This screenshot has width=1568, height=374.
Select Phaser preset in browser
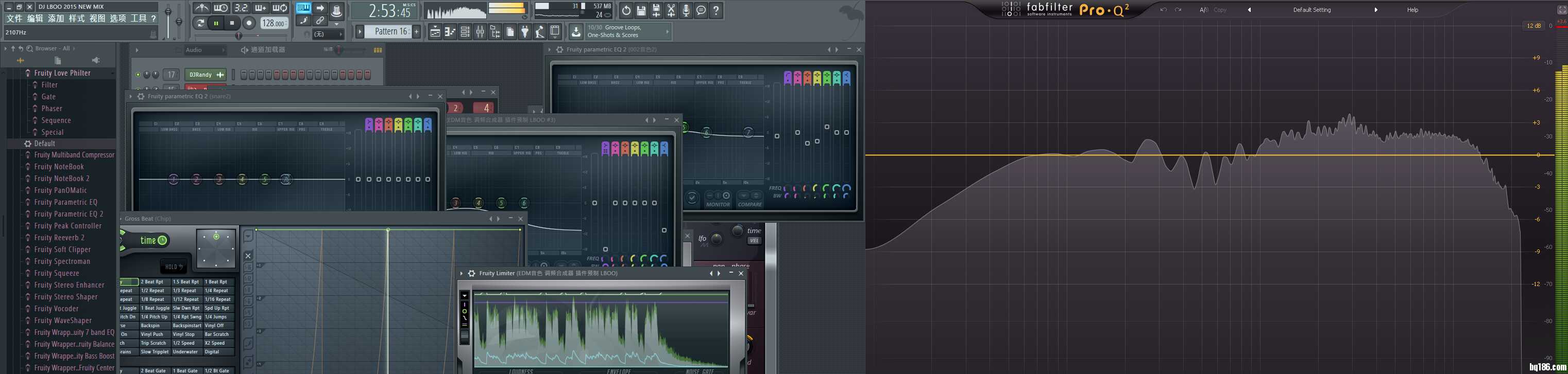pos(52,108)
